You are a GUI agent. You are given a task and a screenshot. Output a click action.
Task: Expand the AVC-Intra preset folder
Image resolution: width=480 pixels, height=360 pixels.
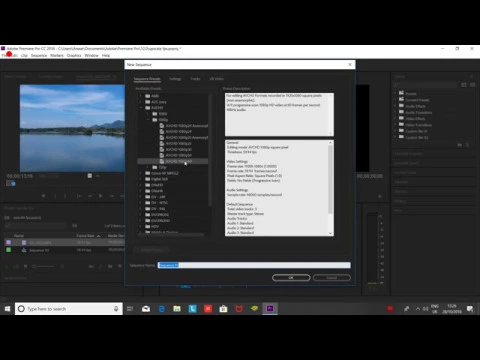[141, 102]
